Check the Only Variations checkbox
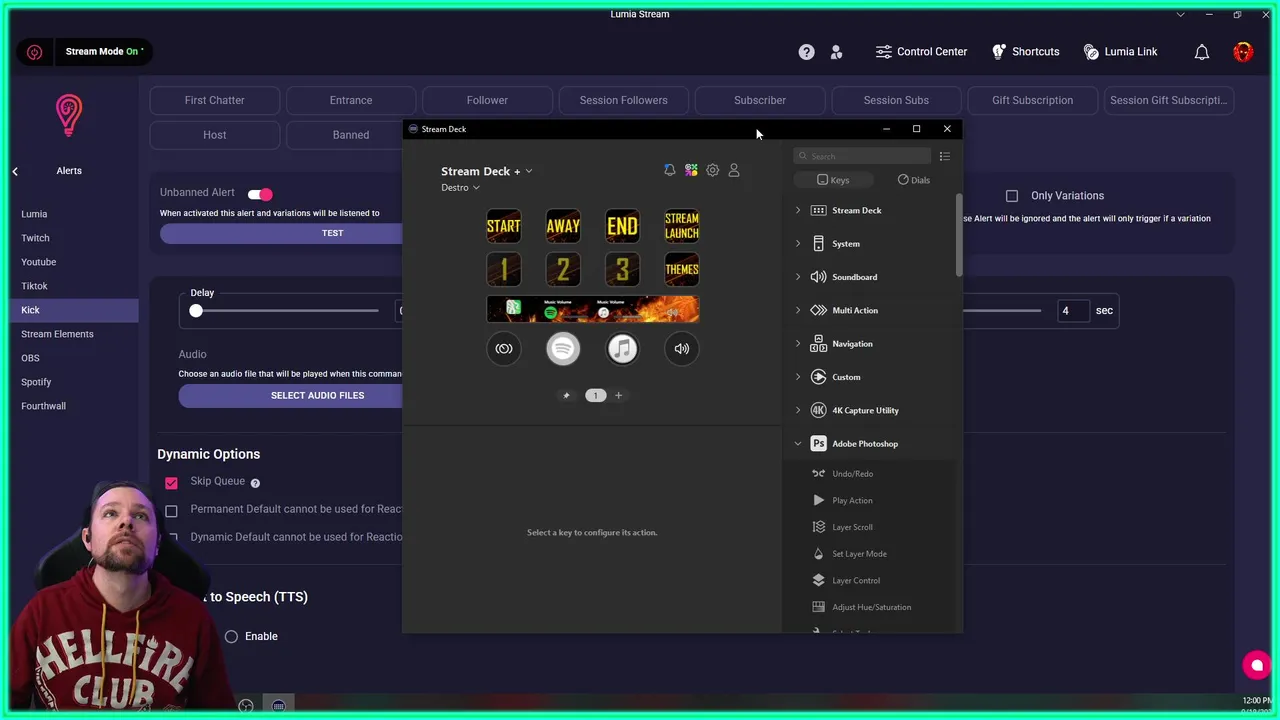Image resolution: width=1280 pixels, height=720 pixels. (x=1012, y=196)
